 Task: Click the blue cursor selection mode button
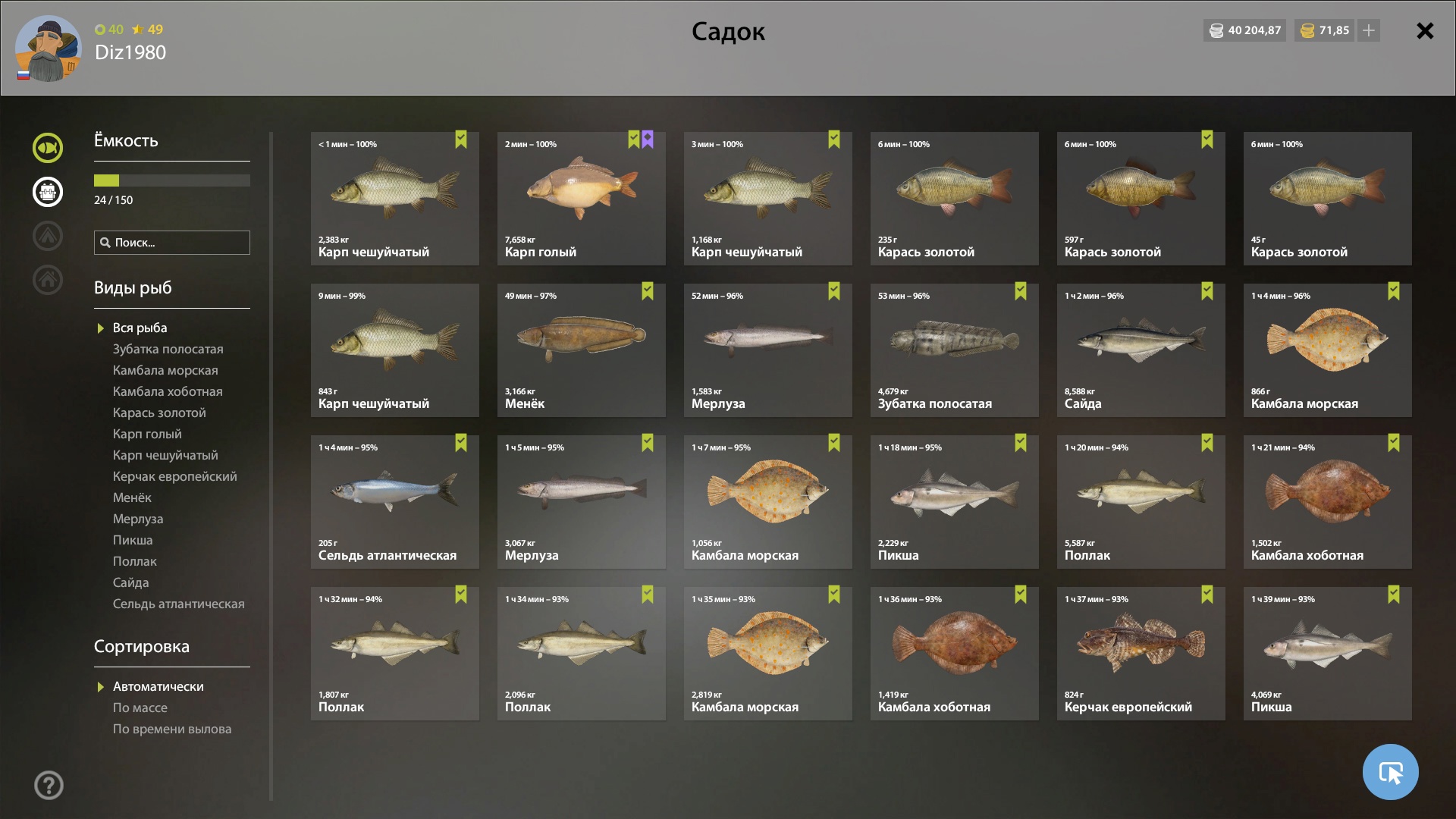[x=1390, y=772]
